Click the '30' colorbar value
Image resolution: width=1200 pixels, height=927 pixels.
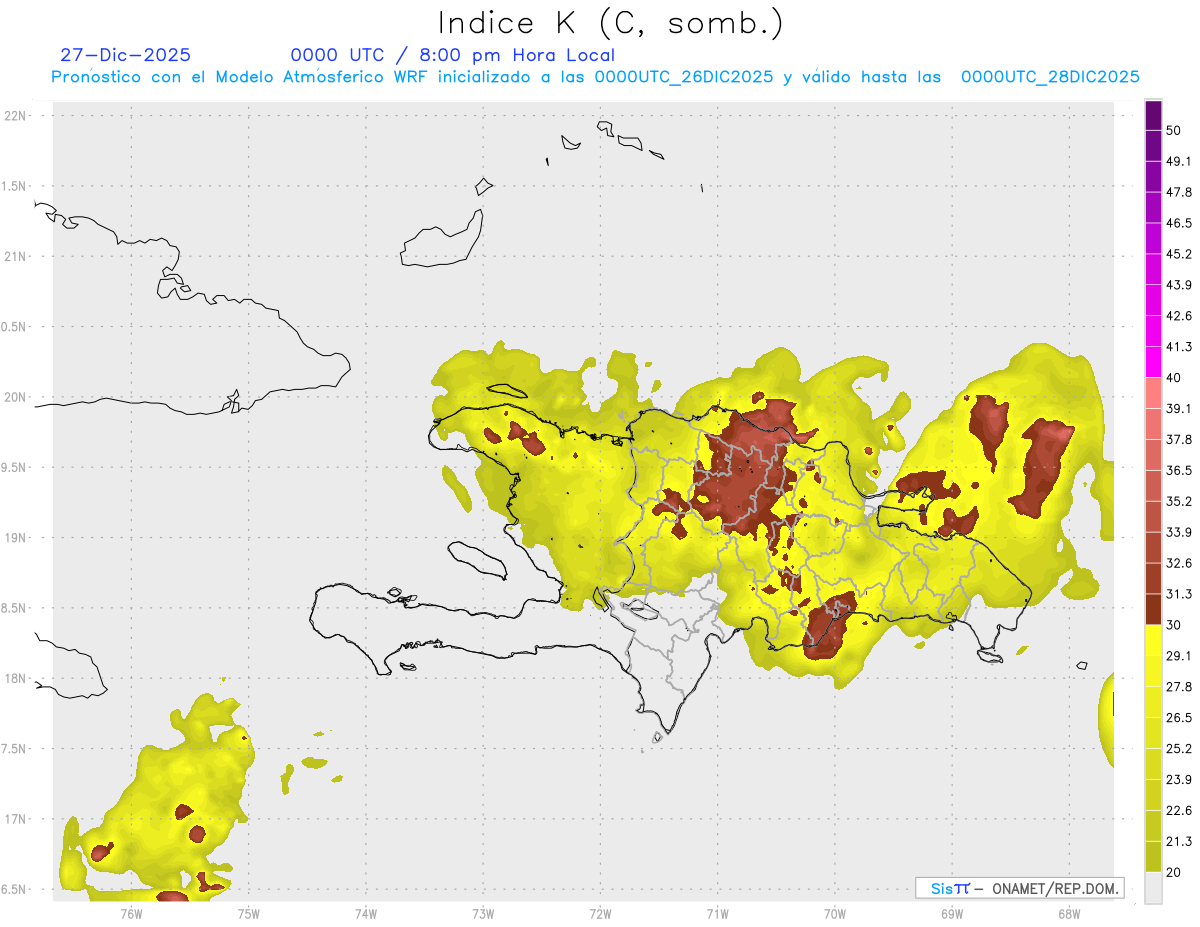(x=1174, y=625)
